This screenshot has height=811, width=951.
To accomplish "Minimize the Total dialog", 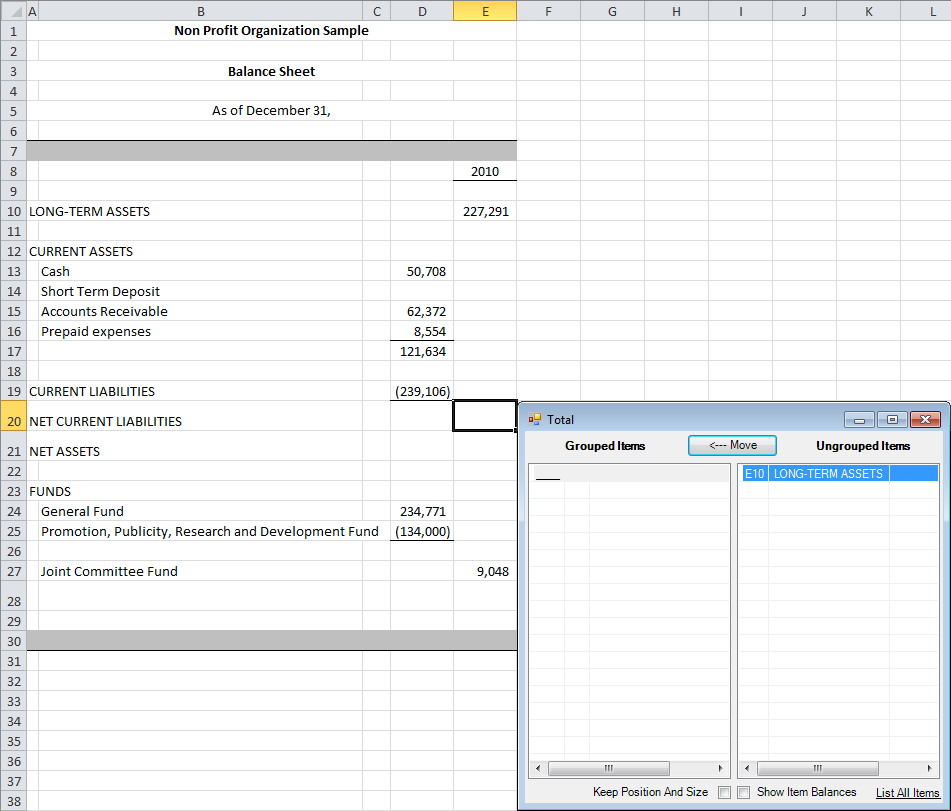I will point(859,420).
